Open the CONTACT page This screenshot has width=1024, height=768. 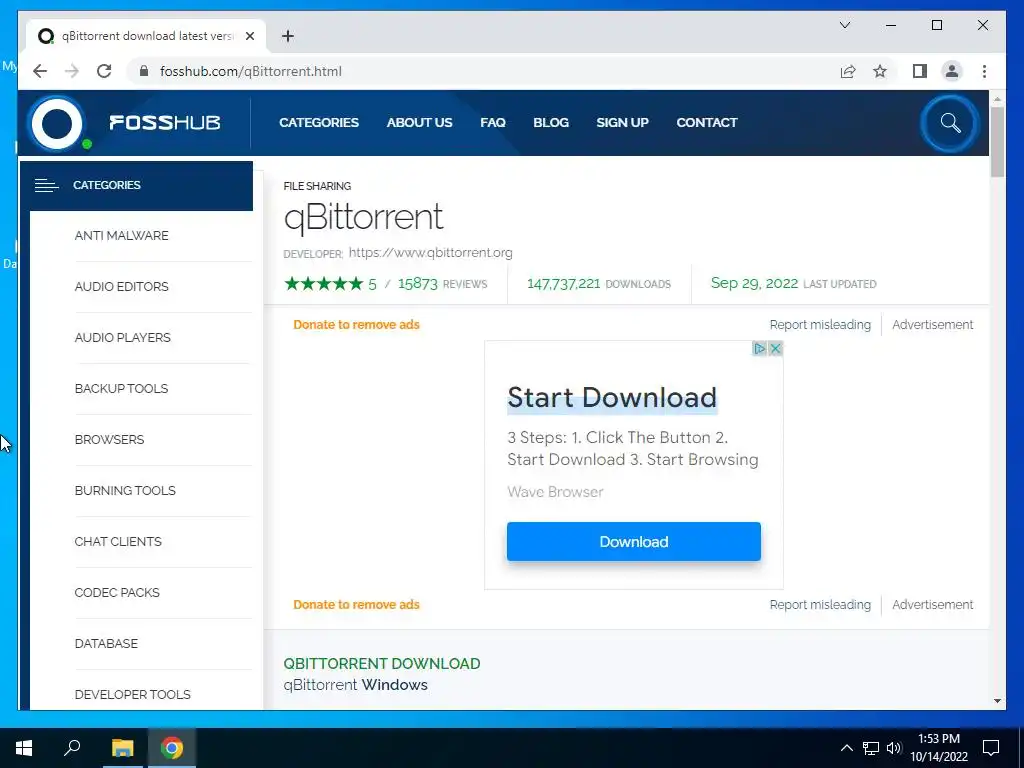click(x=707, y=123)
